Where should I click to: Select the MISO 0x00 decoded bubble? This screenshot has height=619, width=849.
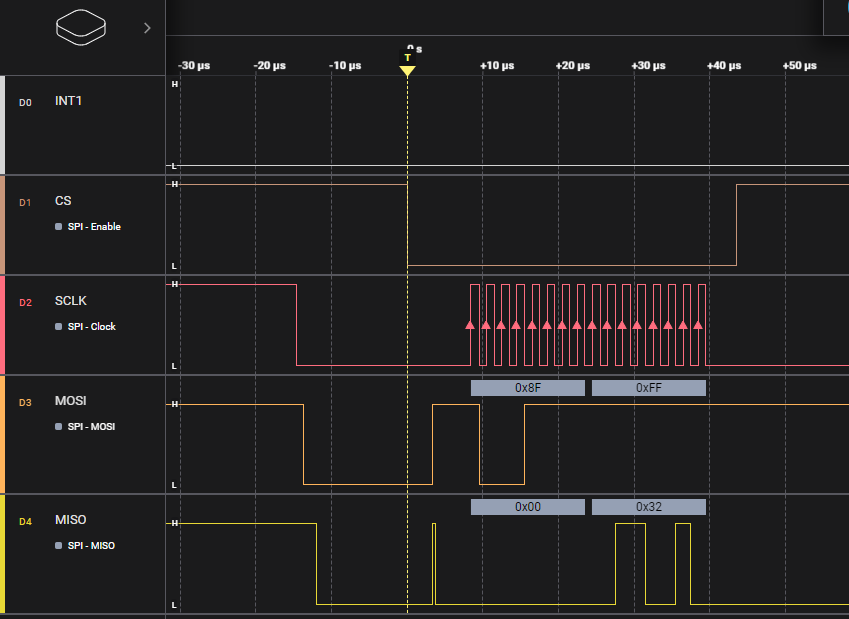[528, 507]
